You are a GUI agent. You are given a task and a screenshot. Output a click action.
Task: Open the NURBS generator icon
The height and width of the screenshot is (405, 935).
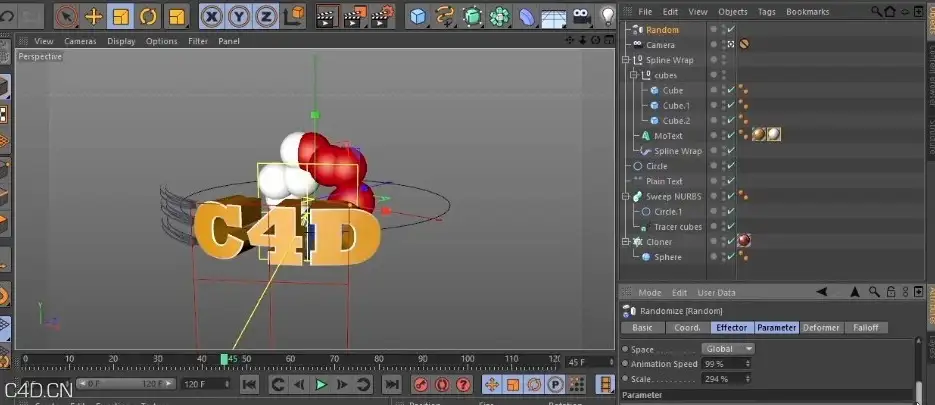click(472, 16)
